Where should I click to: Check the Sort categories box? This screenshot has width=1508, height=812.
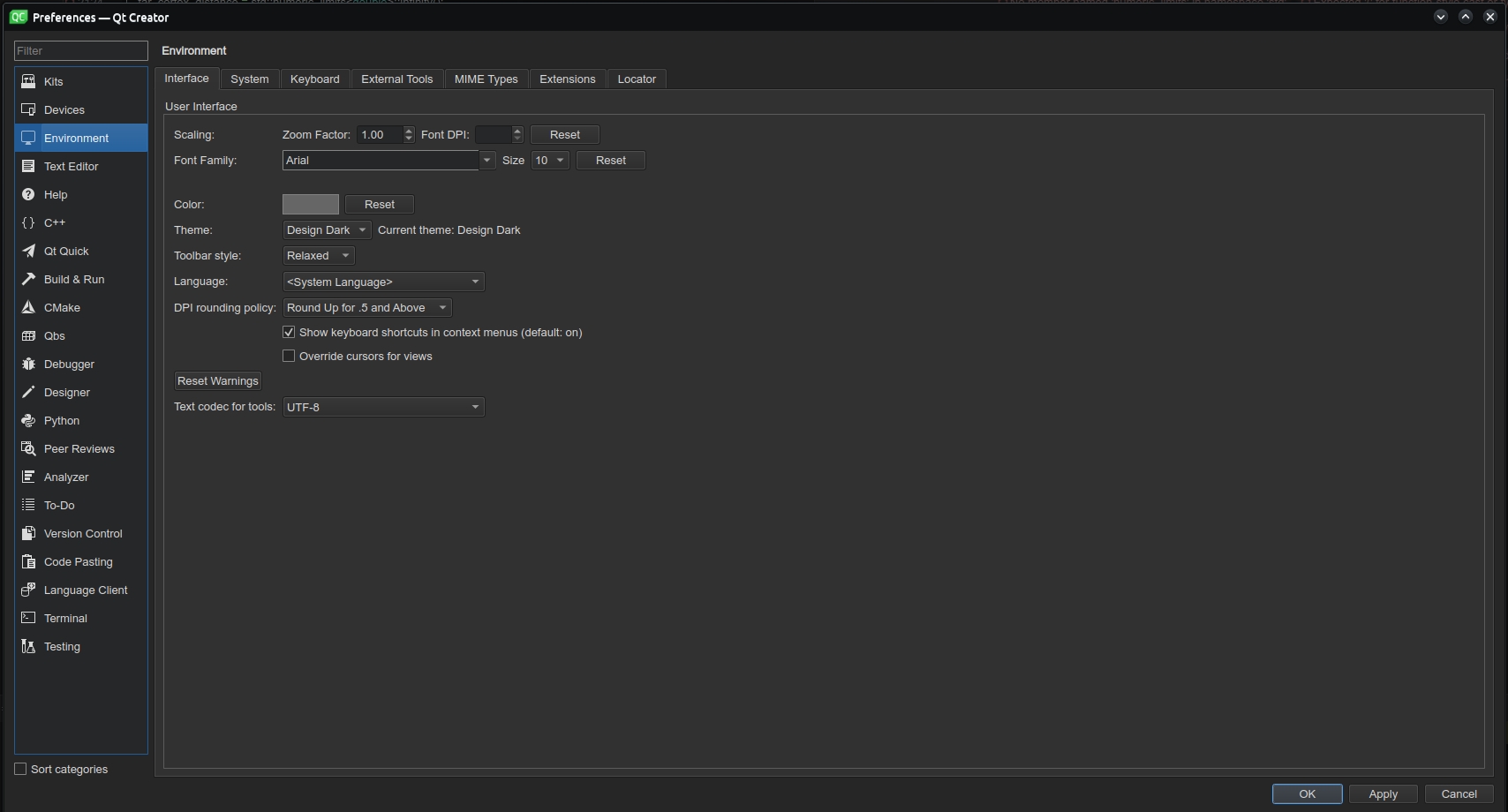click(x=20, y=769)
